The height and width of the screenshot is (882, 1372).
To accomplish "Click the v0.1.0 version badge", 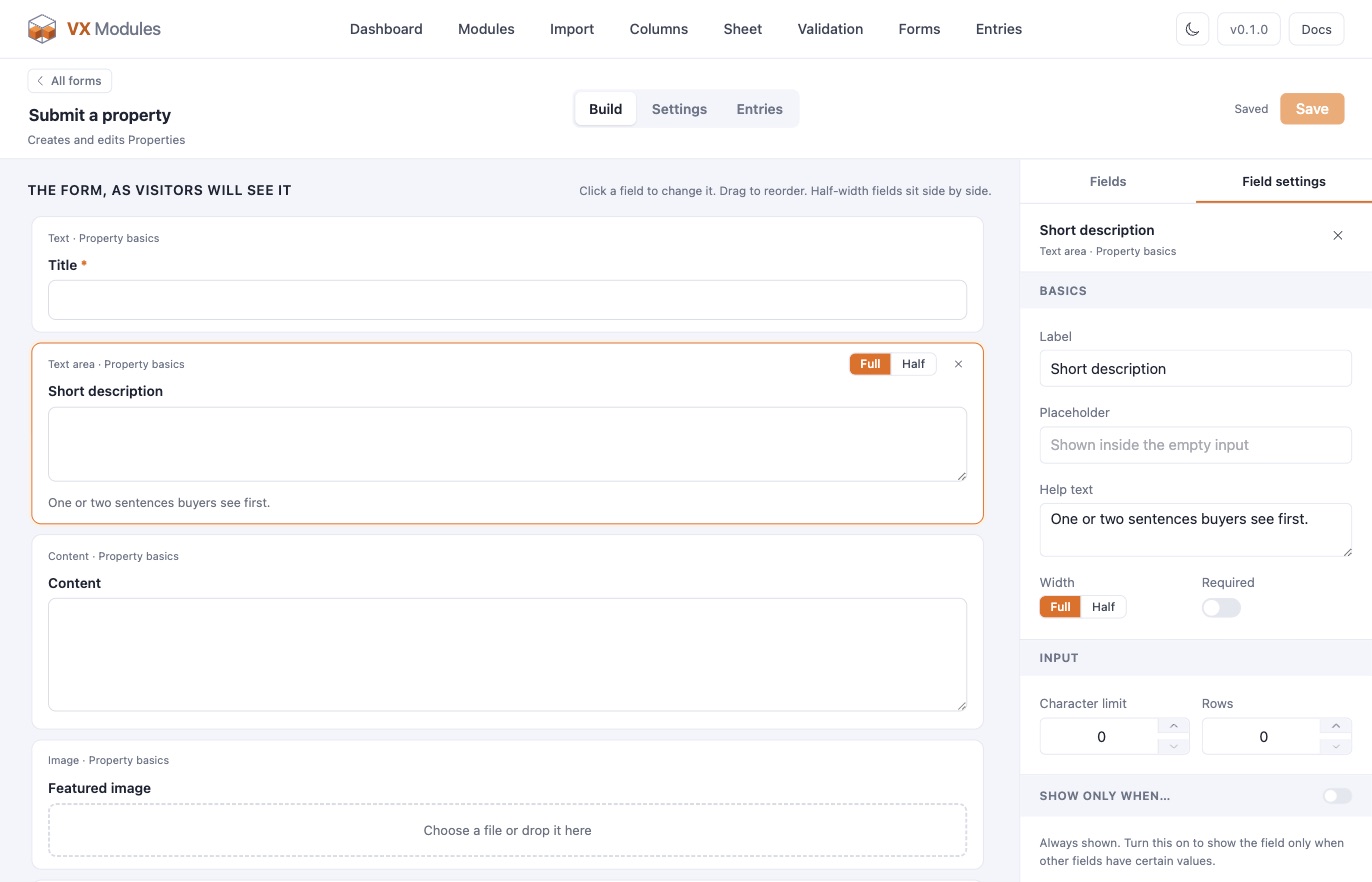I will pyautogui.click(x=1249, y=29).
